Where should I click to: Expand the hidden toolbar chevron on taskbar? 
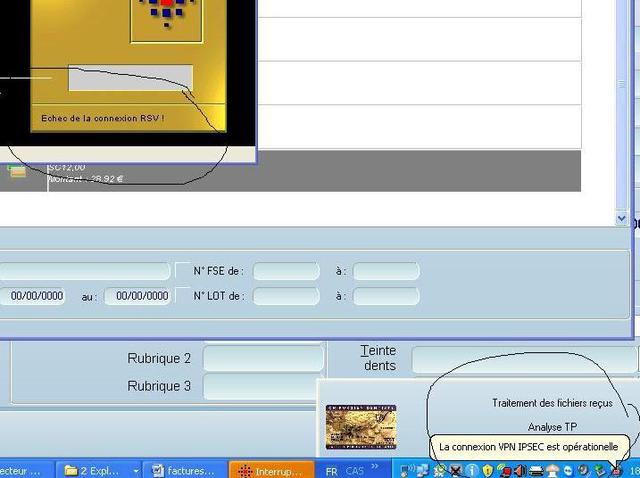(376, 467)
